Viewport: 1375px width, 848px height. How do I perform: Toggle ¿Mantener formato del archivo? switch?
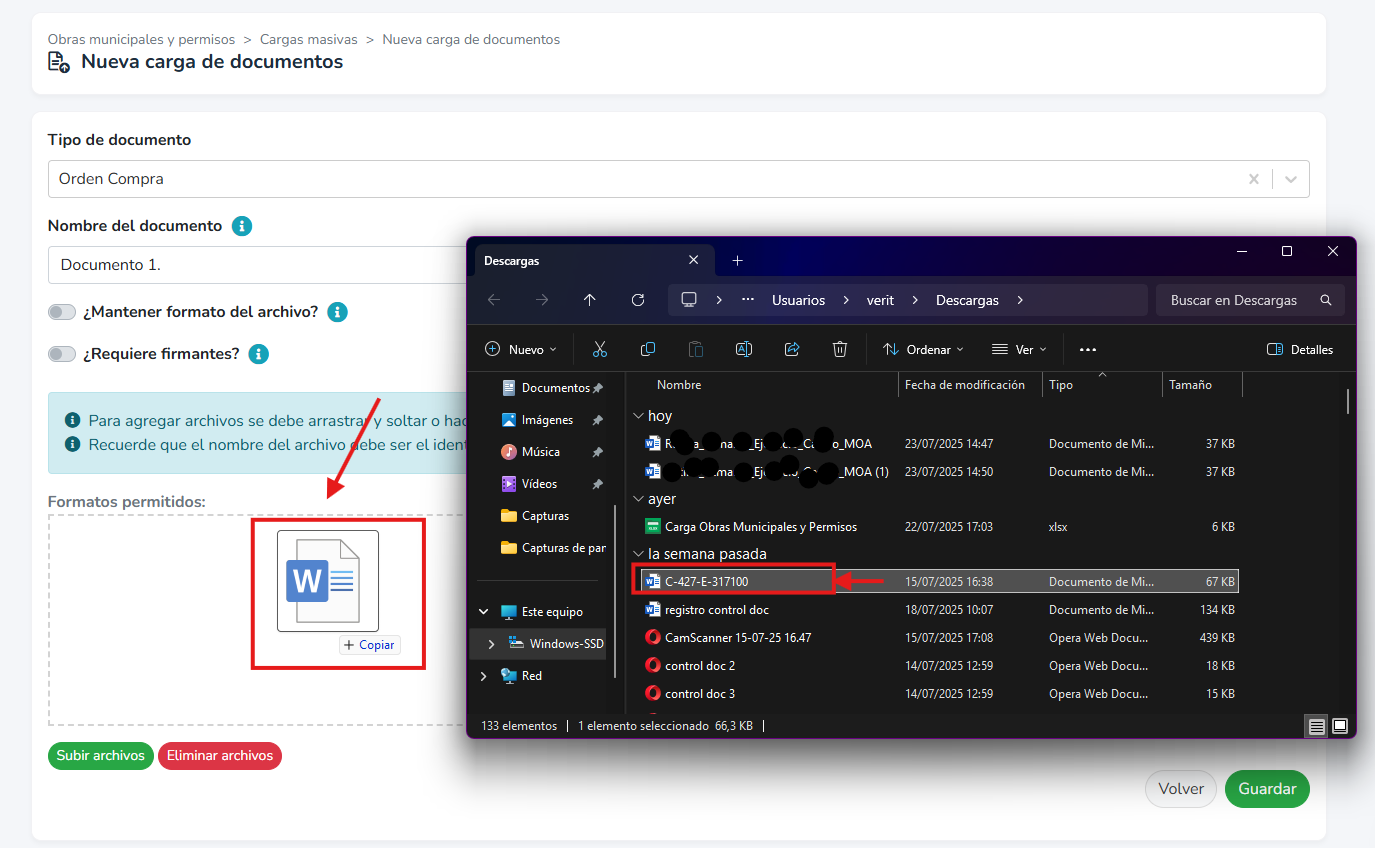point(62,312)
